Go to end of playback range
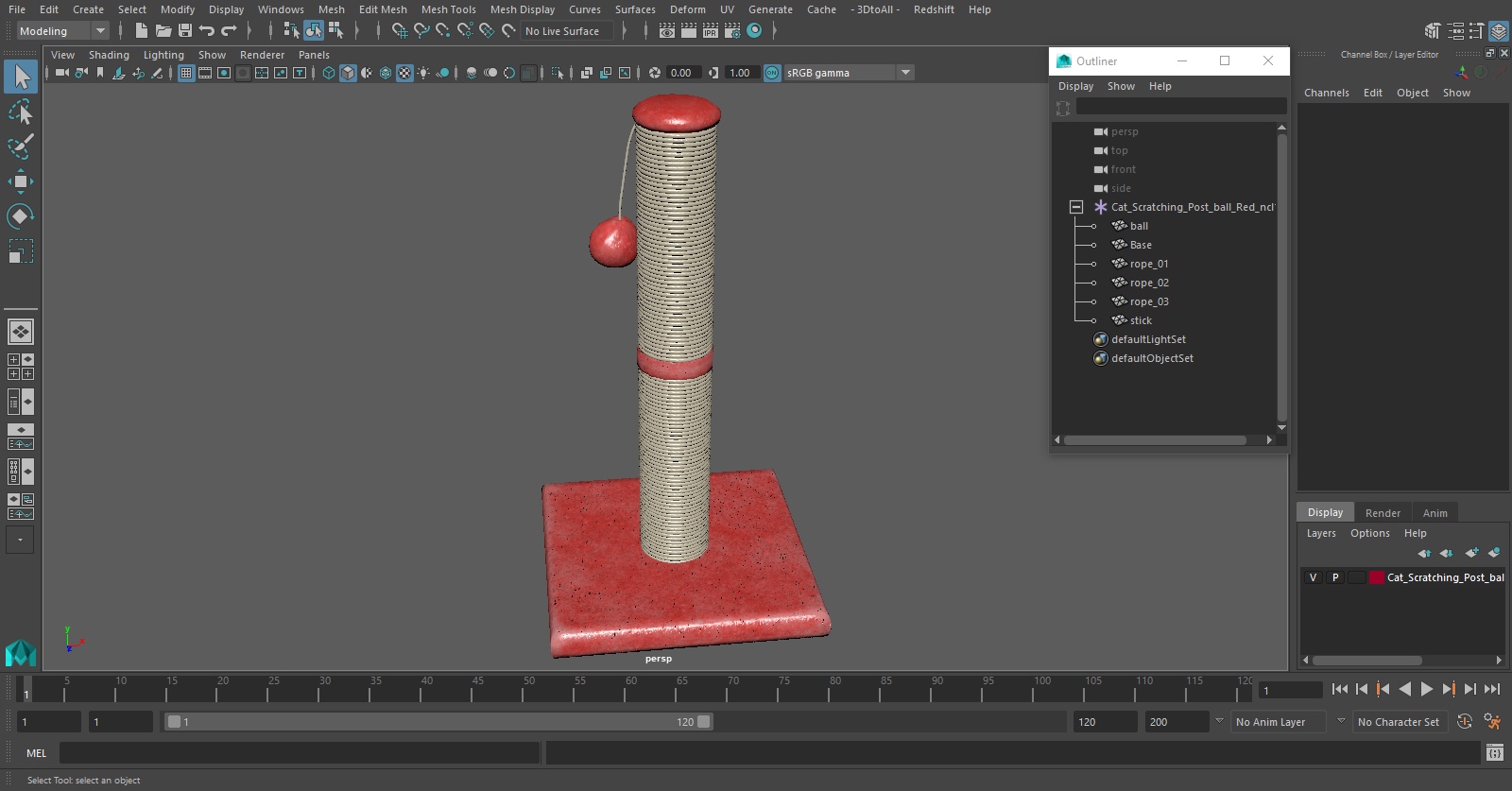 pos(1492,689)
